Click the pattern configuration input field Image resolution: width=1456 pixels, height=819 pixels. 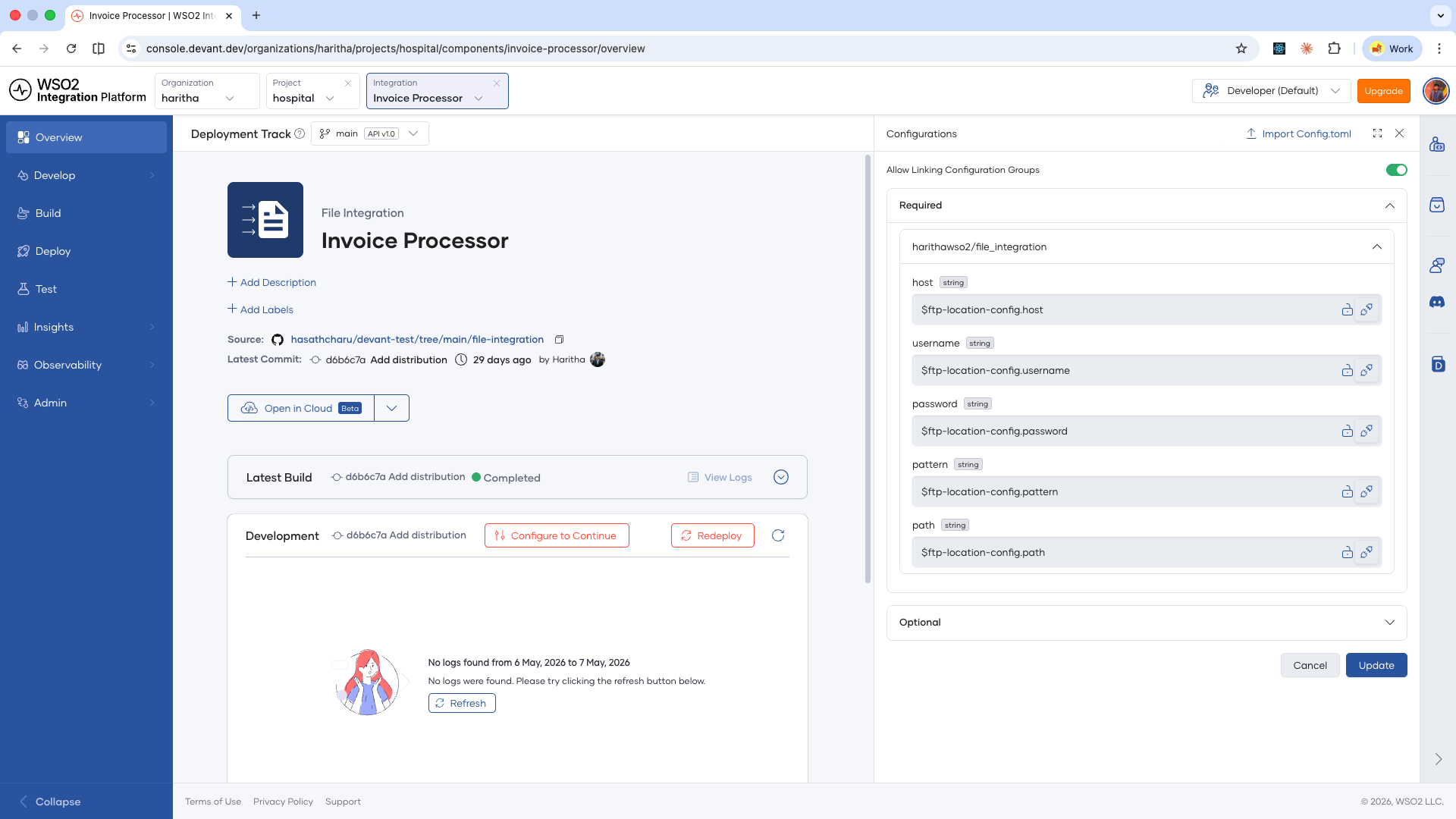[1126, 491]
